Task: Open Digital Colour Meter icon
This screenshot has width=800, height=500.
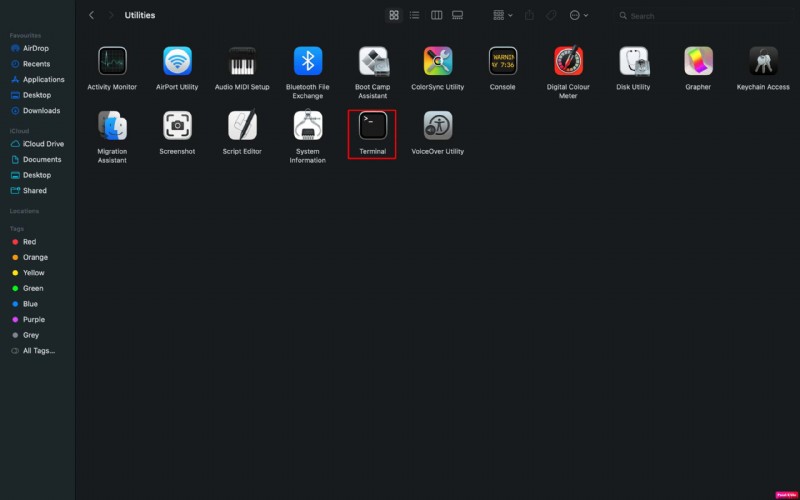Action: pyautogui.click(x=568, y=61)
